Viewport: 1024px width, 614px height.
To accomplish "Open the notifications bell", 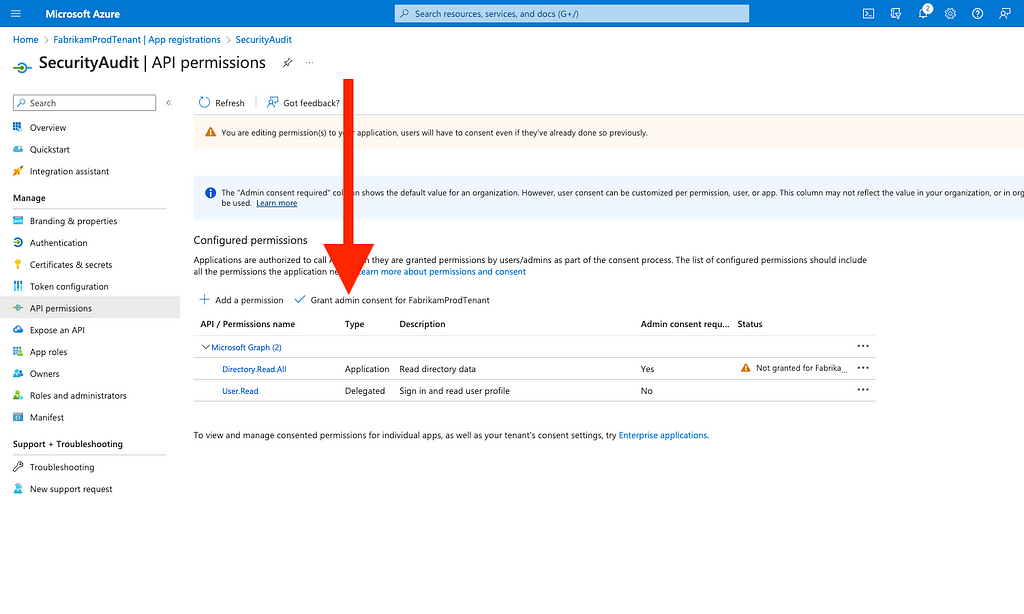I will 923,13.
